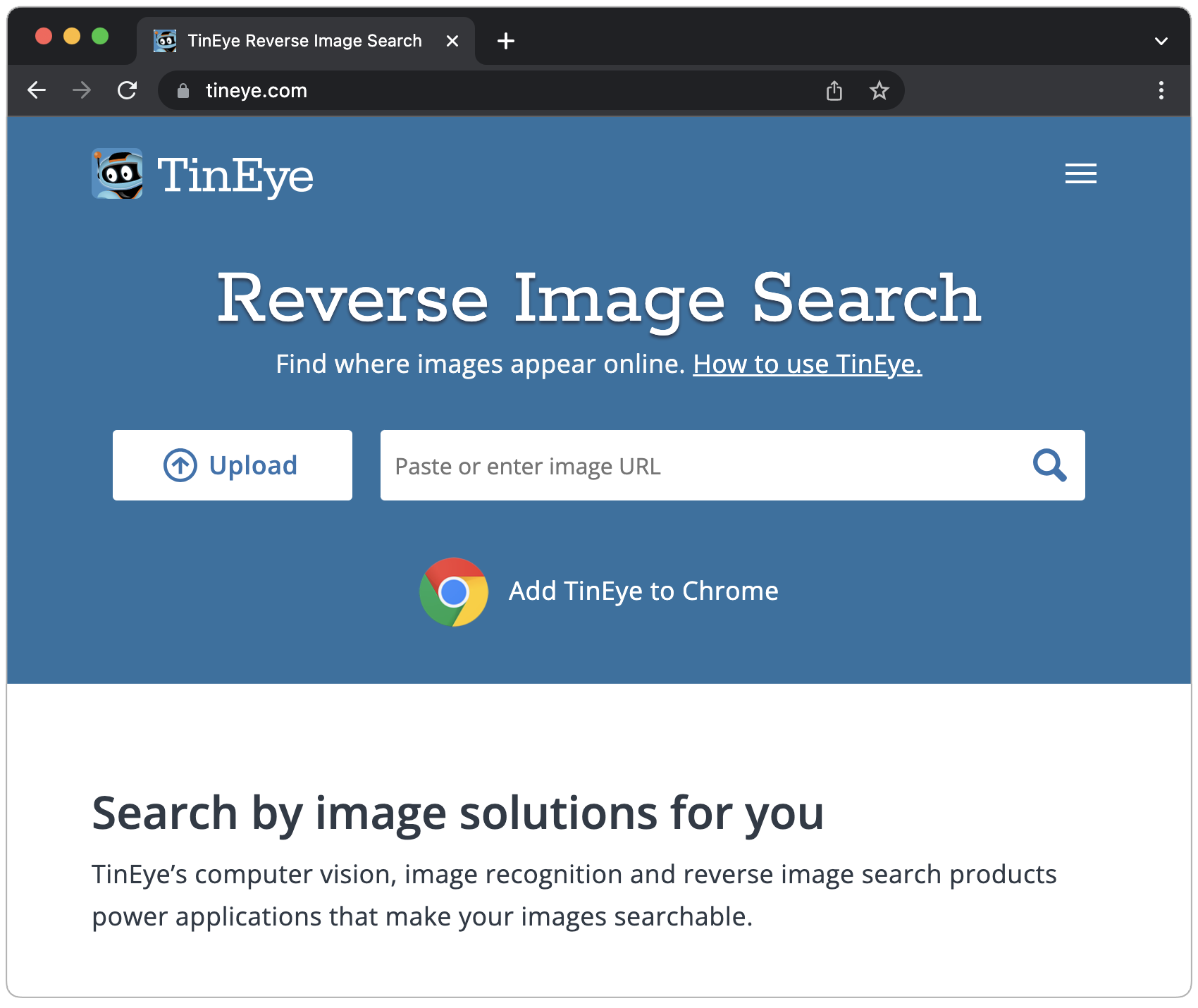Open the Chrome three-dot menu
The width and height of the screenshot is (1198, 1008).
point(1161,90)
